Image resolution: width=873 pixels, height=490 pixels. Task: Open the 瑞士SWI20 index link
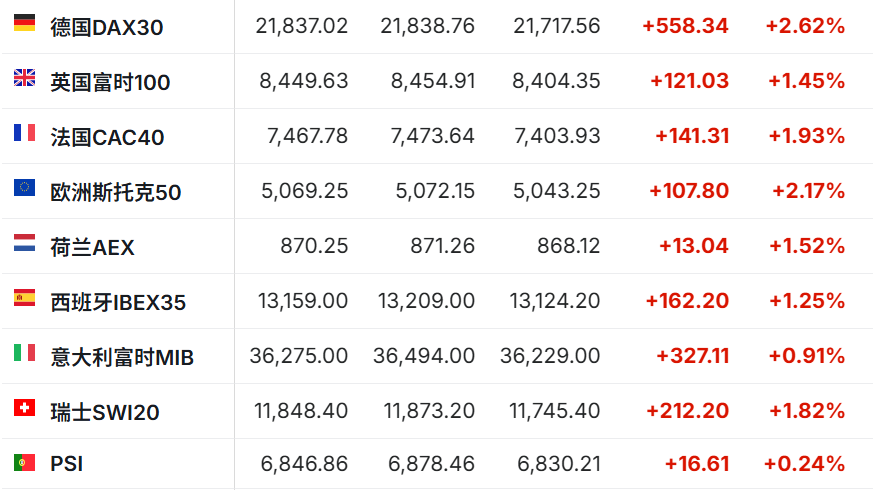[x=105, y=412]
